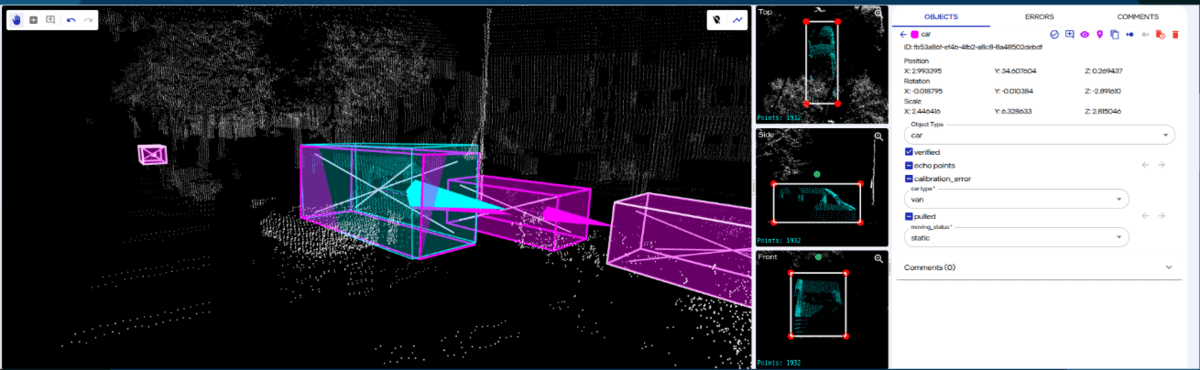Screen dimensions: 1200x370
Task: Click the Rotation Z value -2.891610
Action: [x=1102, y=91]
